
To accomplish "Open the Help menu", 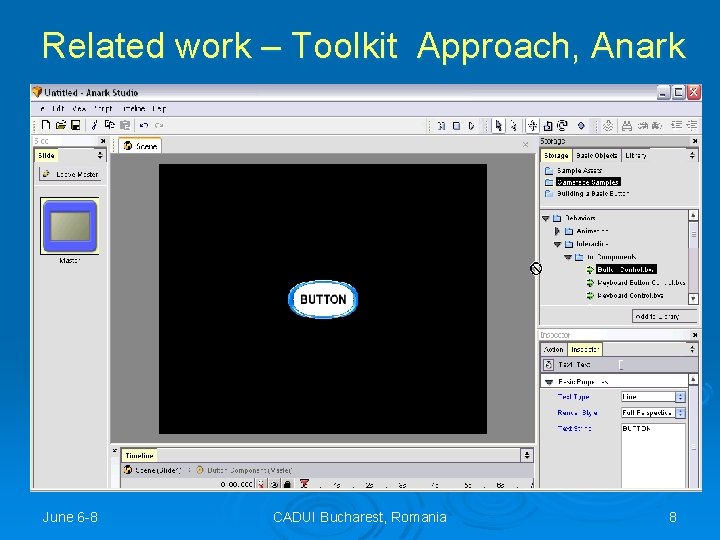I will 159,109.
